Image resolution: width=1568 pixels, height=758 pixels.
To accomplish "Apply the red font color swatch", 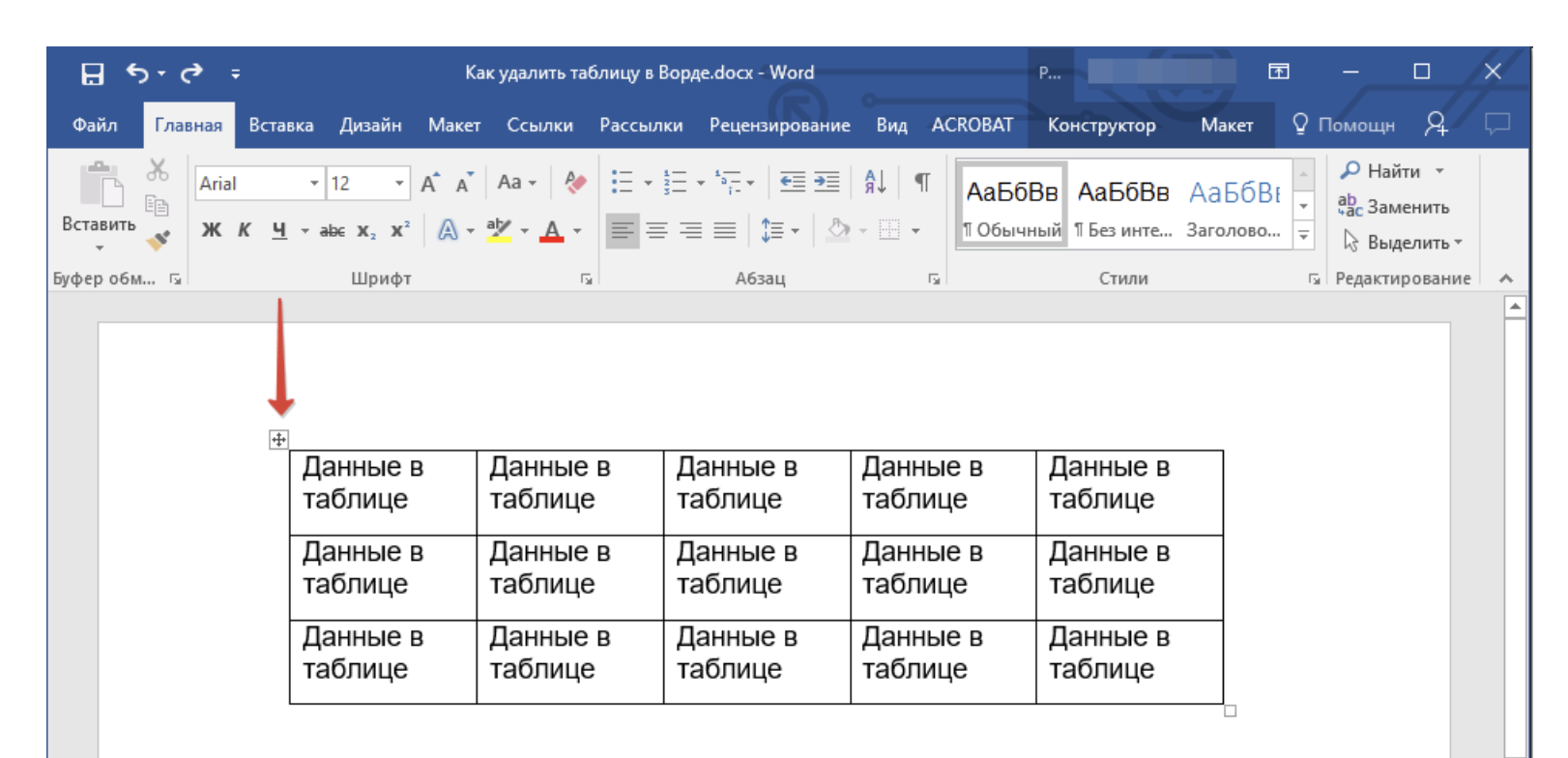I will pyautogui.click(x=551, y=230).
